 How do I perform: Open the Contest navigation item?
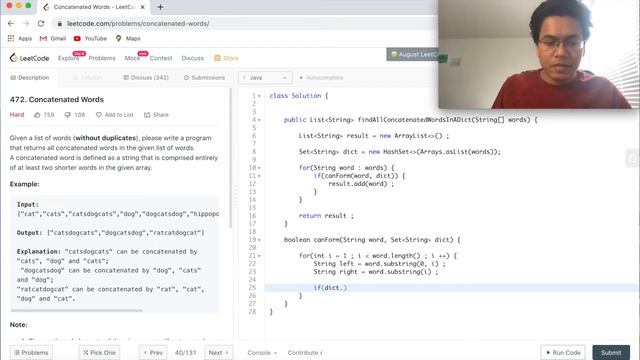pyautogui.click(x=161, y=58)
